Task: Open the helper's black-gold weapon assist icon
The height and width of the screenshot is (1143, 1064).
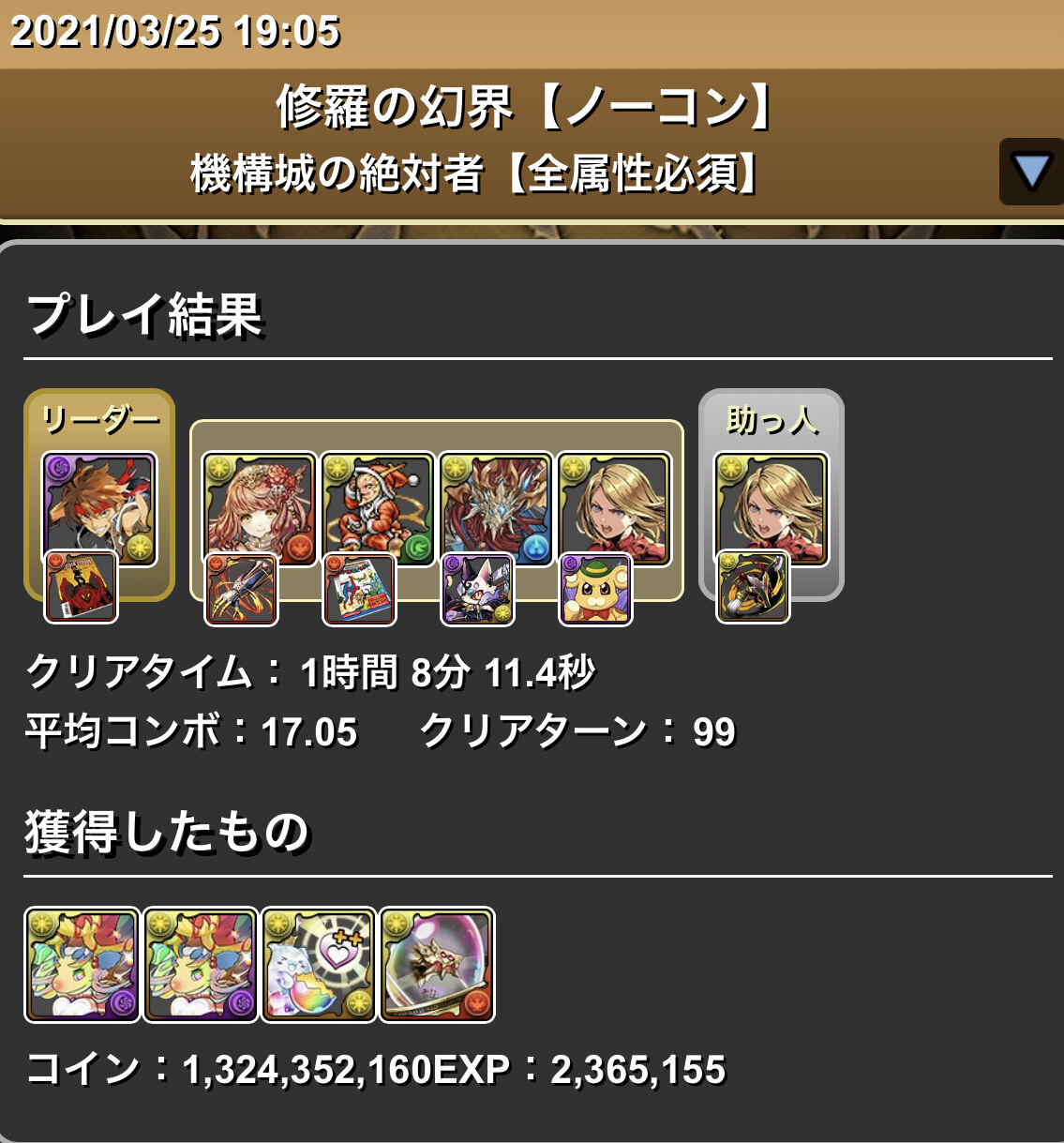Action: click(753, 588)
